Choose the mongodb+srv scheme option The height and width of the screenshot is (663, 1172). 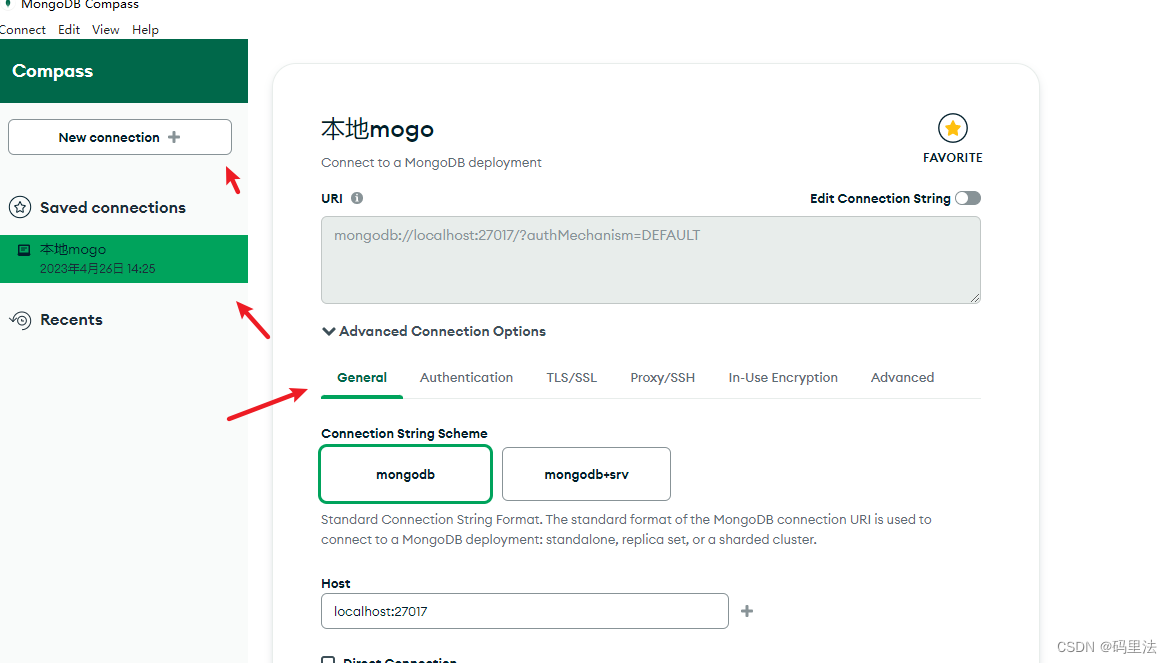pyautogui.click(x=586, y=474)
